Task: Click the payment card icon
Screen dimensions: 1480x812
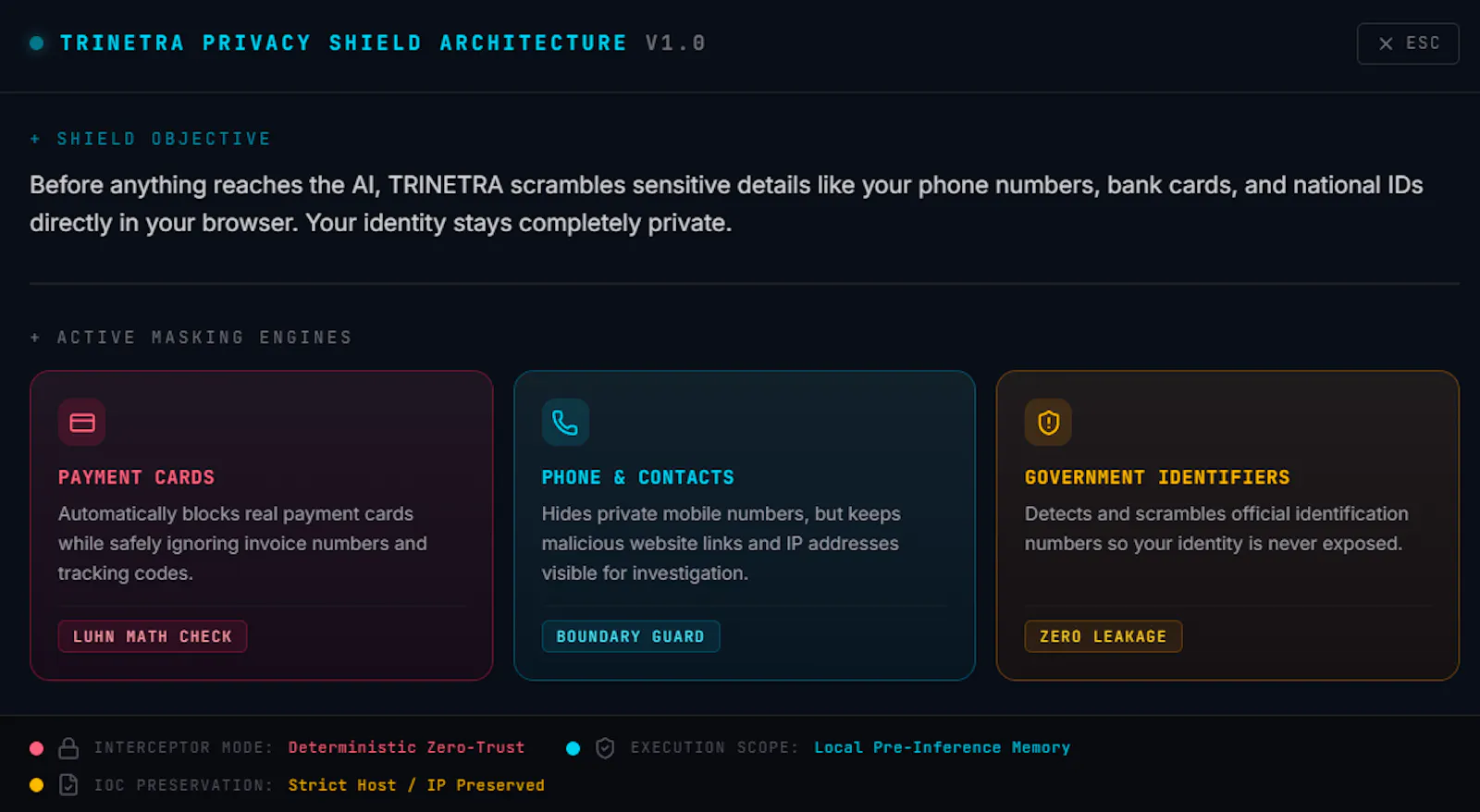Action: point(82,423)
